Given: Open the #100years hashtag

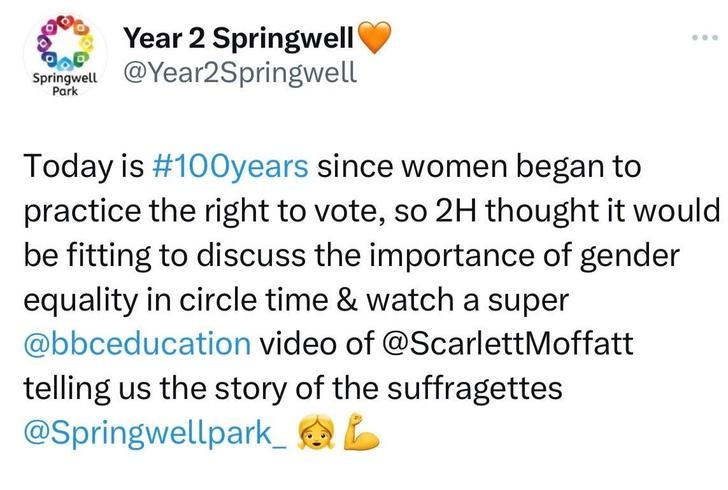Looking at the screenshot, I should pos(231,167).
